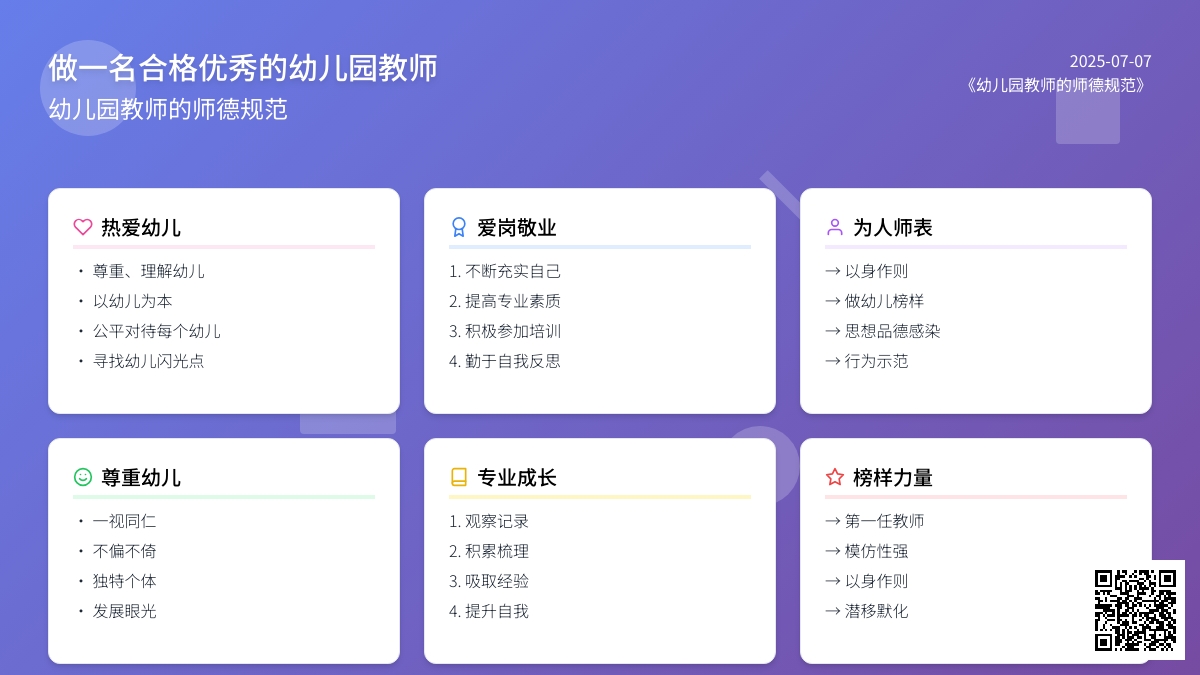Image resolution: width=1200 pixels, height=675 pixels.
Task: Click 以身作则 in the 为人师表 card
Action: (x=866, y=271)
